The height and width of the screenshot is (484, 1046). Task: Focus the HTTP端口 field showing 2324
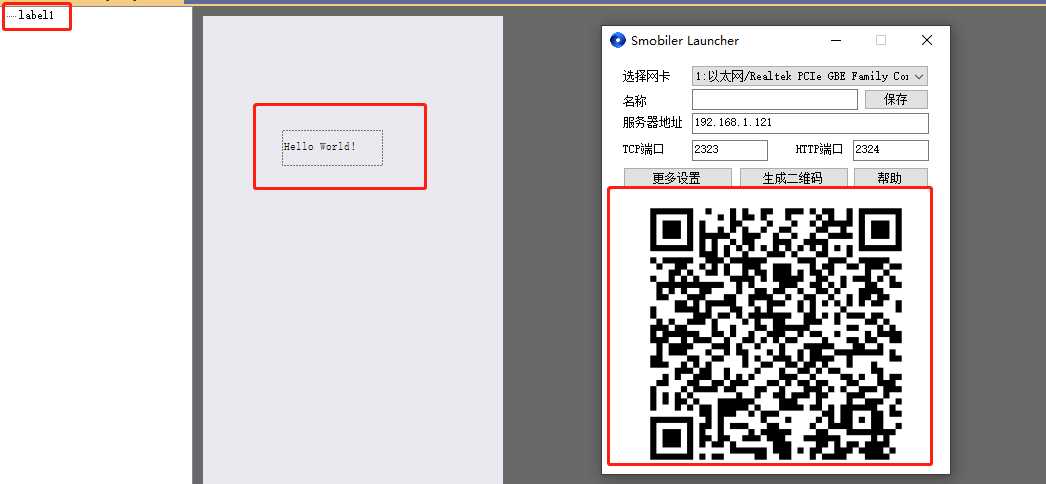click(891, 150)
